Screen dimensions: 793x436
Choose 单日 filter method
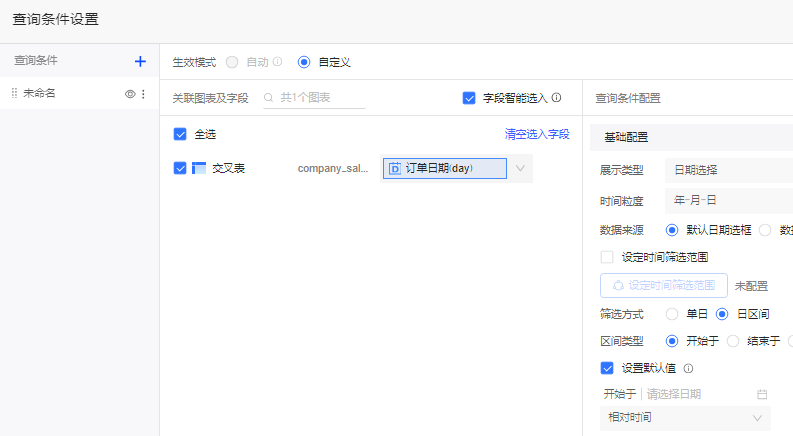672,314
